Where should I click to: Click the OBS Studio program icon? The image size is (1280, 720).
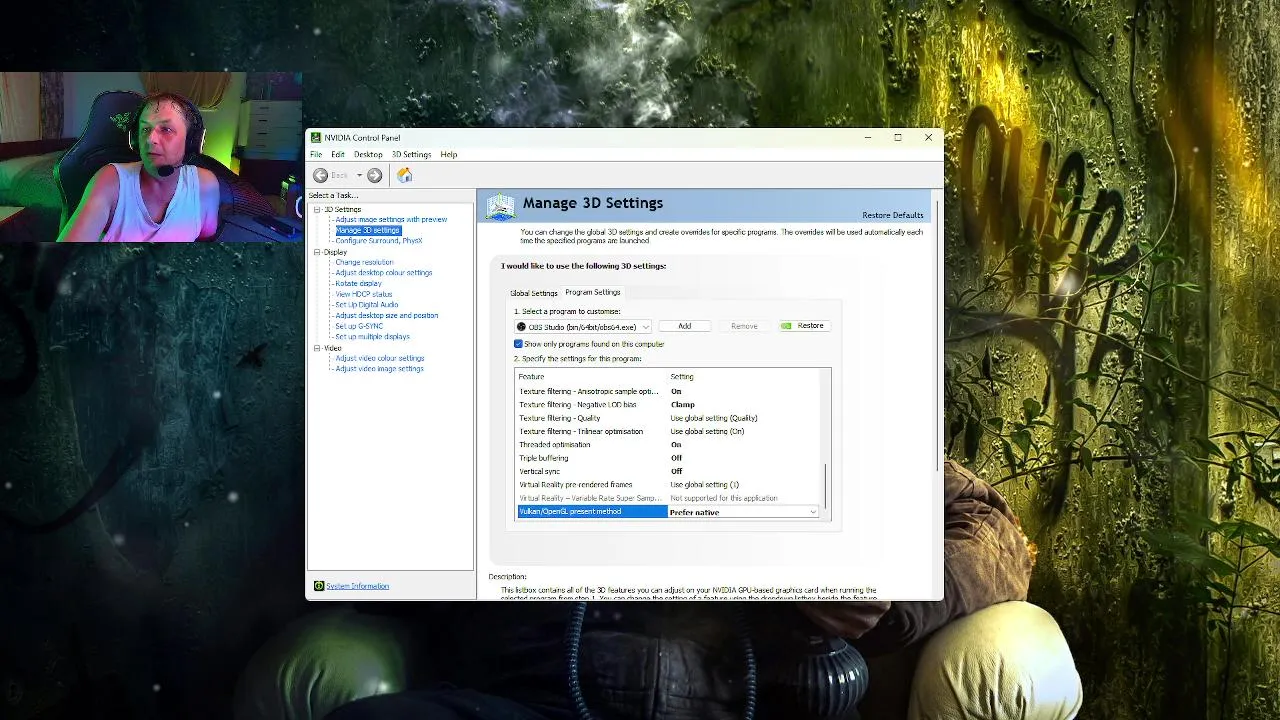521,327
